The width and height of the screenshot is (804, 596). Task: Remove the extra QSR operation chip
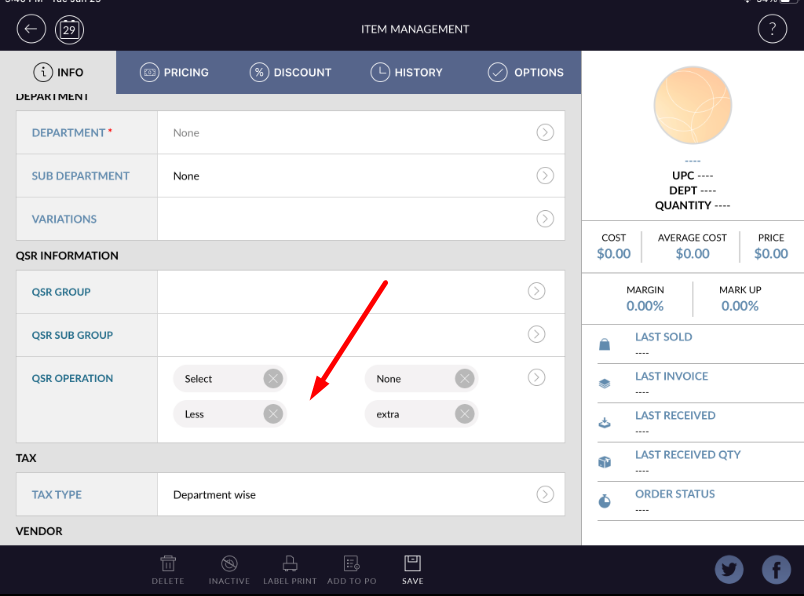(x=464, y=414)
